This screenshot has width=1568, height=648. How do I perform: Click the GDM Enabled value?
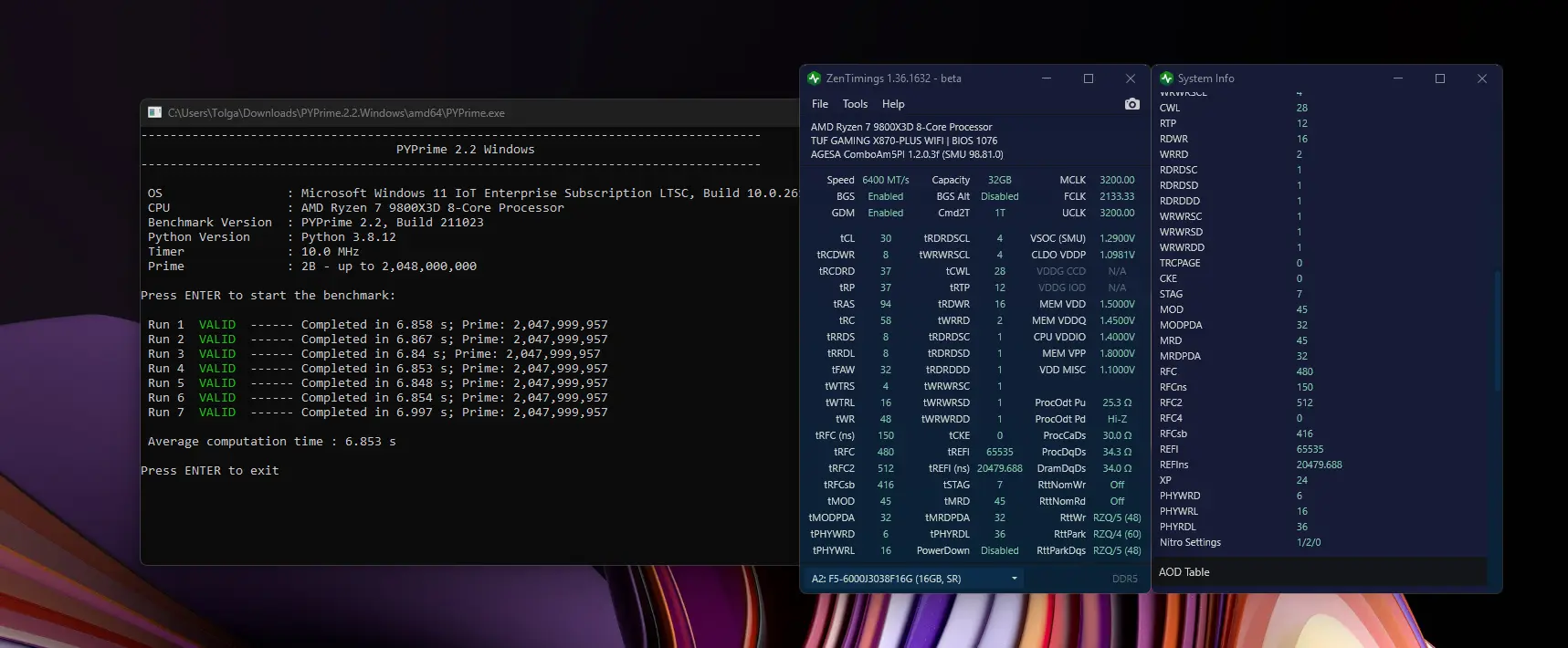pos(886,213)
